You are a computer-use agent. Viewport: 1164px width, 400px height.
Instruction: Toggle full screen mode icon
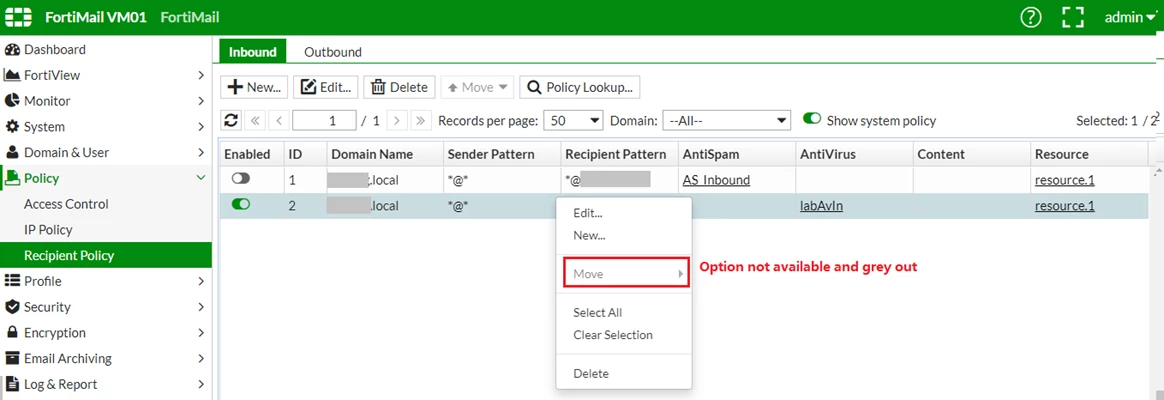point(1073,17)
